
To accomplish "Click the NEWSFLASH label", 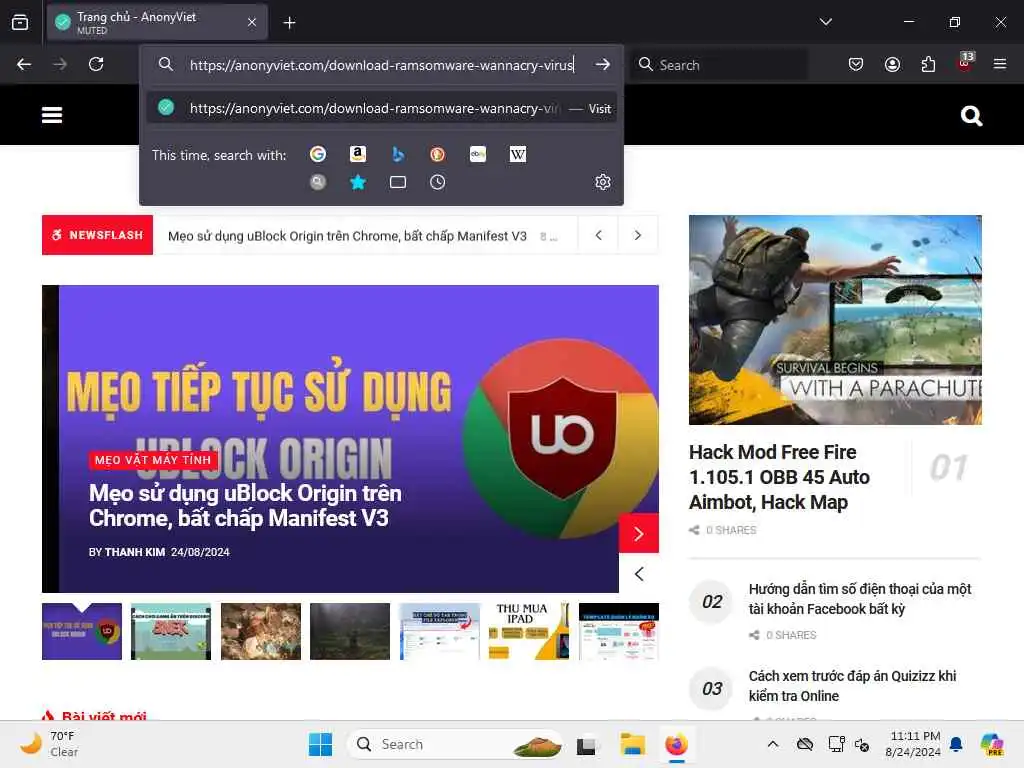I will coord(97,235).
